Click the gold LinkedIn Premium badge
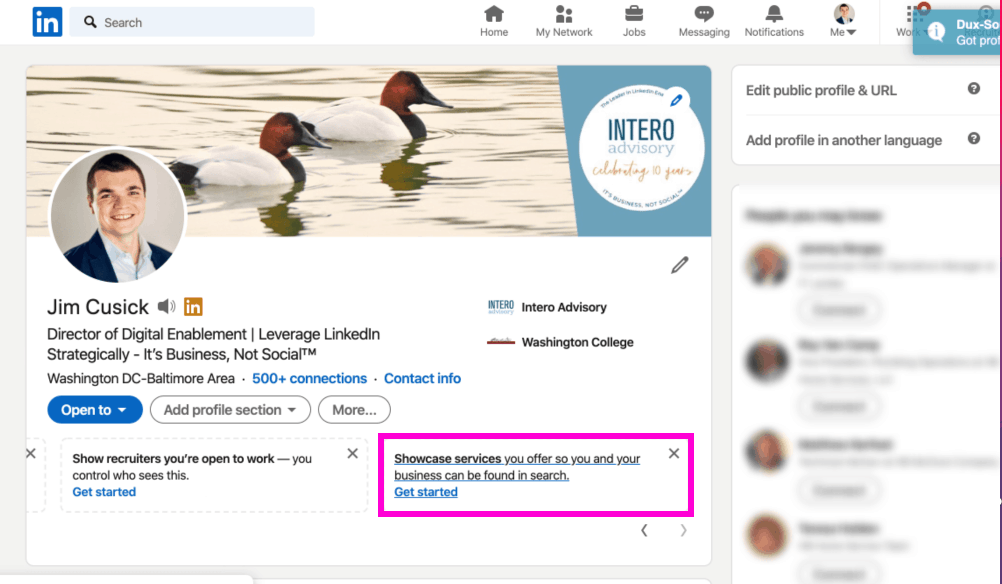 (x=193, y=307)
